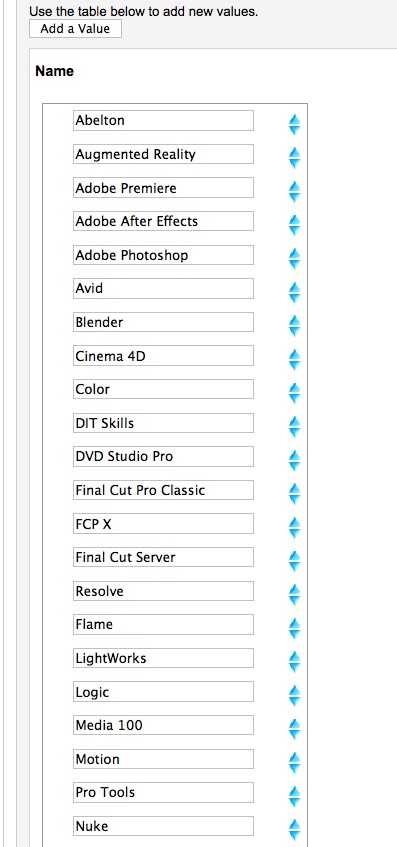Viewport: 397px width, 847px height.
Task: Click the sort handle for Media 100
Action: click(x=294, y=729)
